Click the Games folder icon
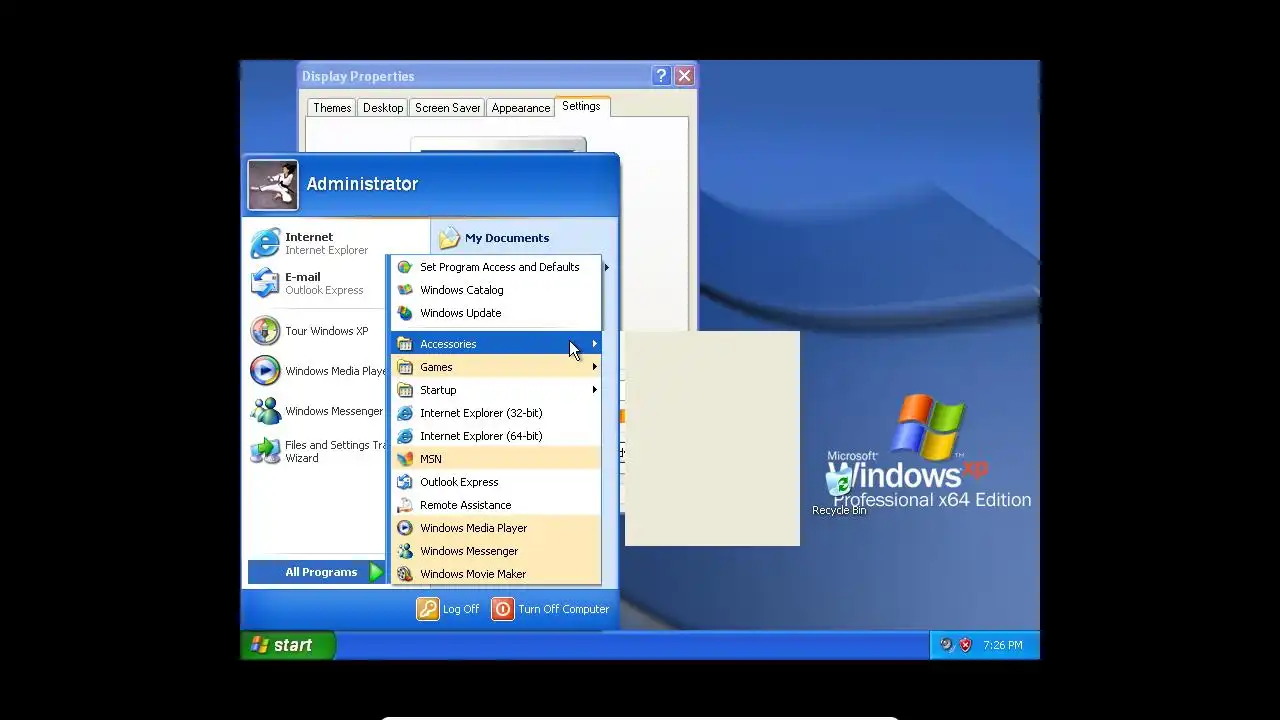 coord(405,367)
